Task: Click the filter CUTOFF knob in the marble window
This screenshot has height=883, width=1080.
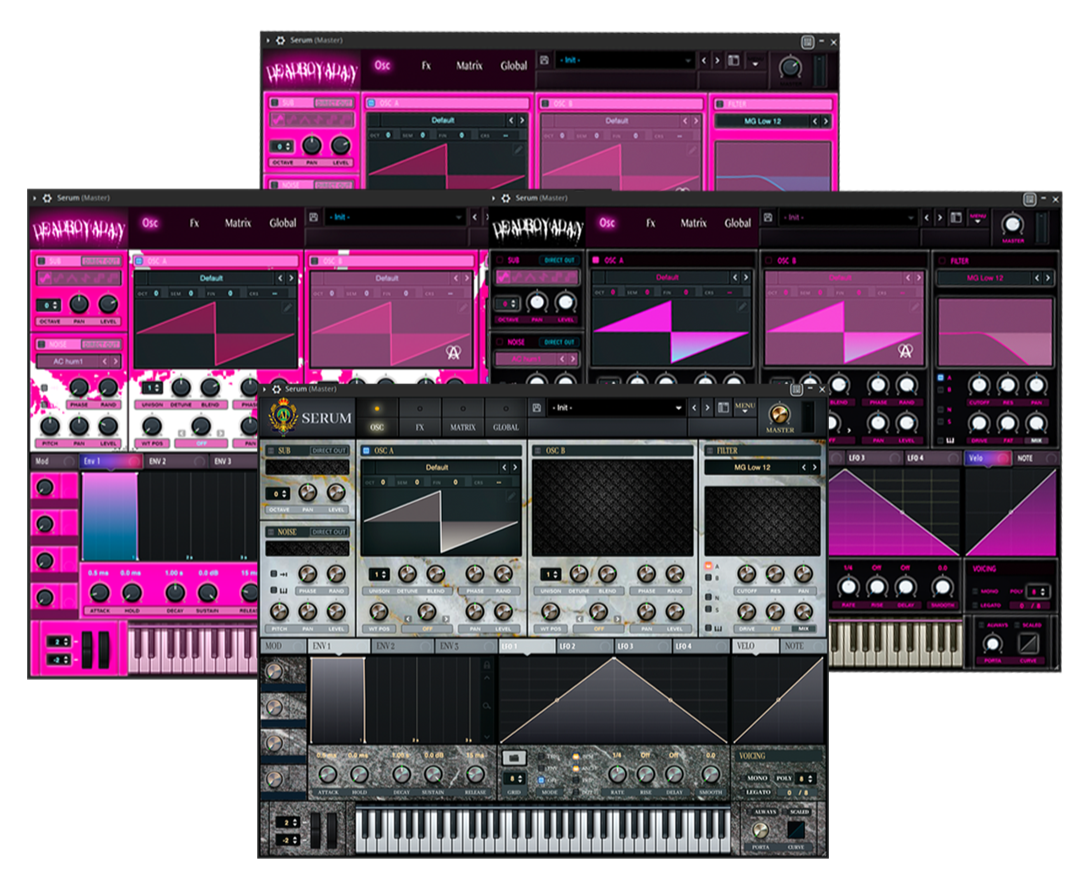Action: 747,573
